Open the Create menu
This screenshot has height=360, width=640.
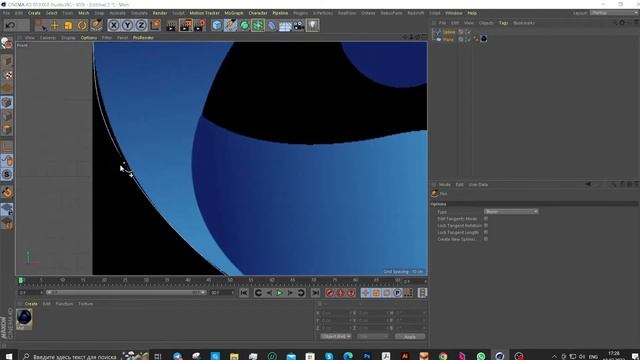pos(34,13)
